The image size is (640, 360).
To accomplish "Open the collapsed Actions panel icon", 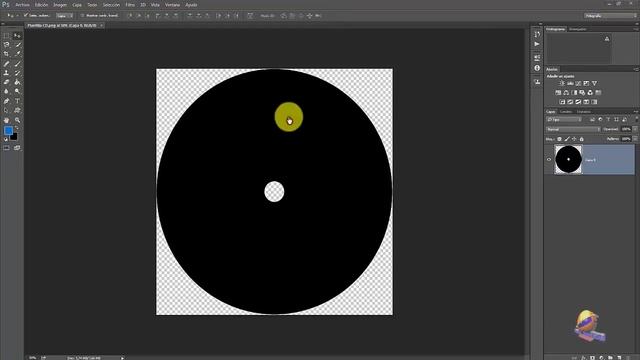I will [537, 44].
